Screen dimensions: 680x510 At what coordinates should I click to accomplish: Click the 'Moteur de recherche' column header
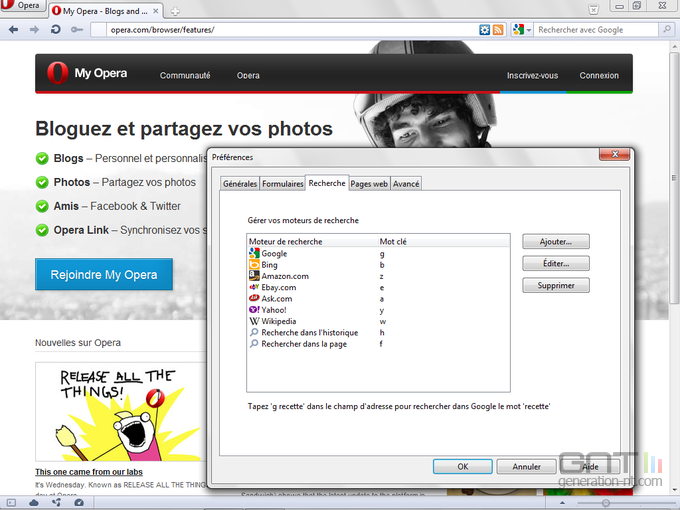click(x=312, y=242)
